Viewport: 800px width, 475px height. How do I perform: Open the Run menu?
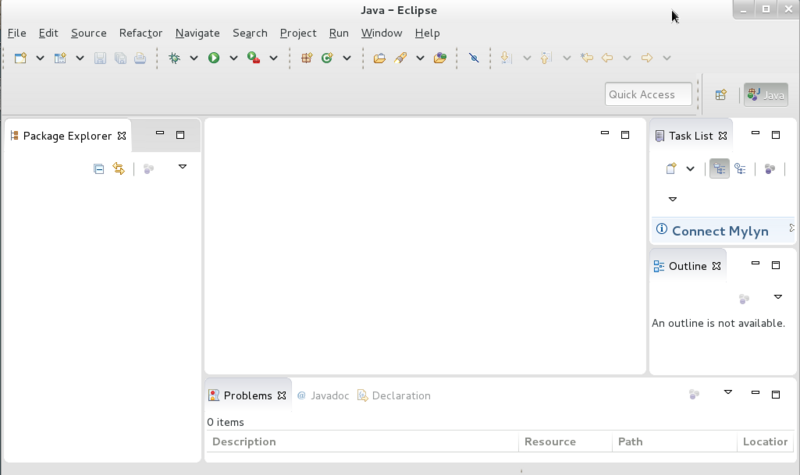pos(339,33)
